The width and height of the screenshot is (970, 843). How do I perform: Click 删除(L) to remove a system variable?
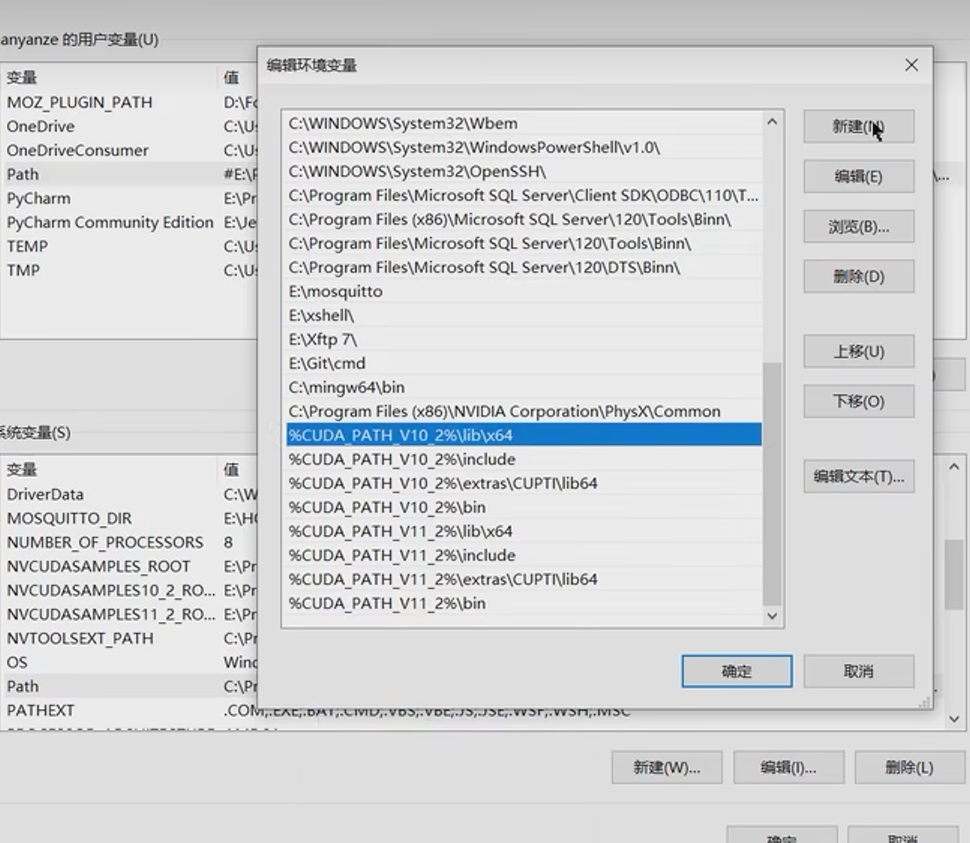click(x=909, y=767)
